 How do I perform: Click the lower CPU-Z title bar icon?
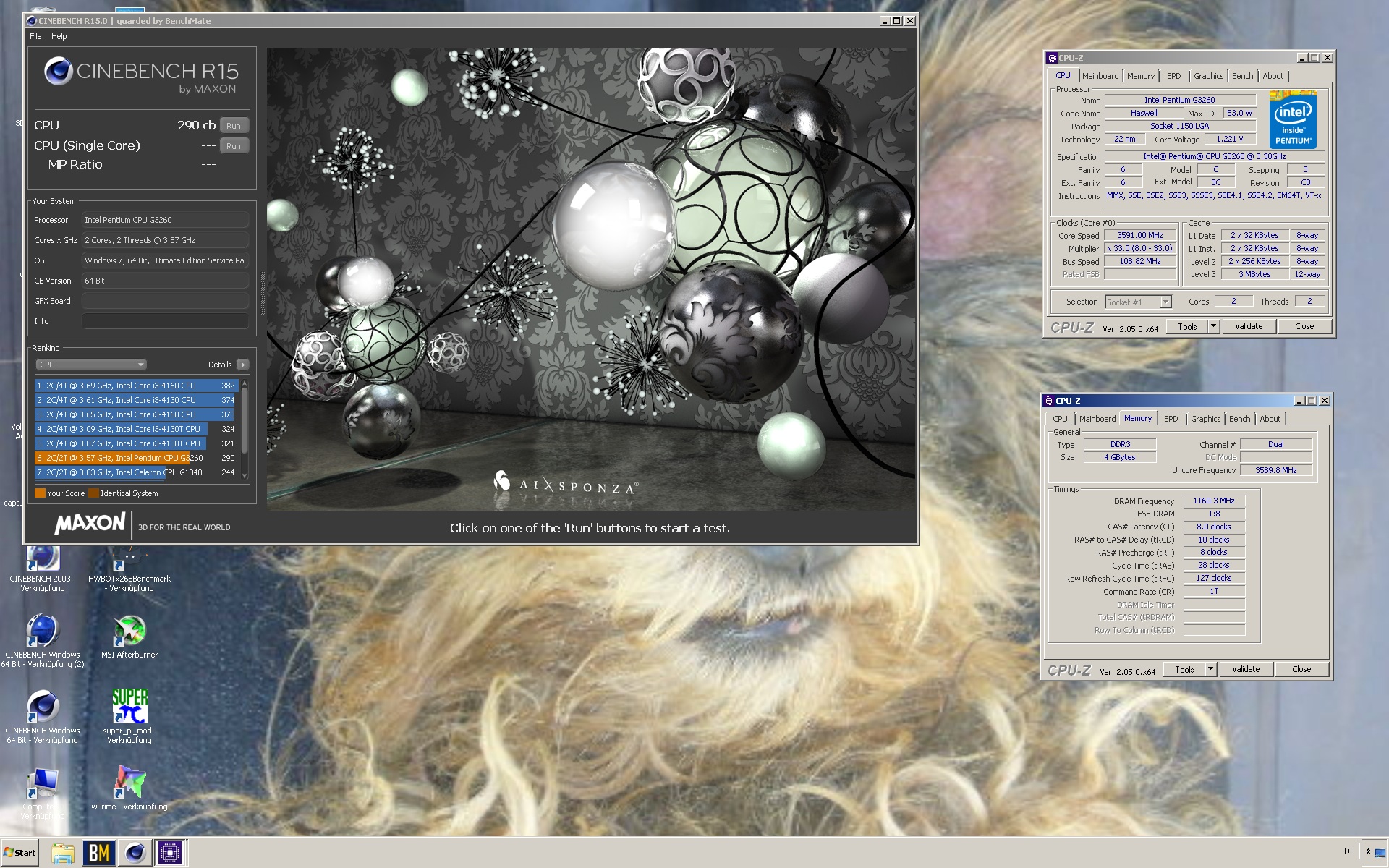1048,401
